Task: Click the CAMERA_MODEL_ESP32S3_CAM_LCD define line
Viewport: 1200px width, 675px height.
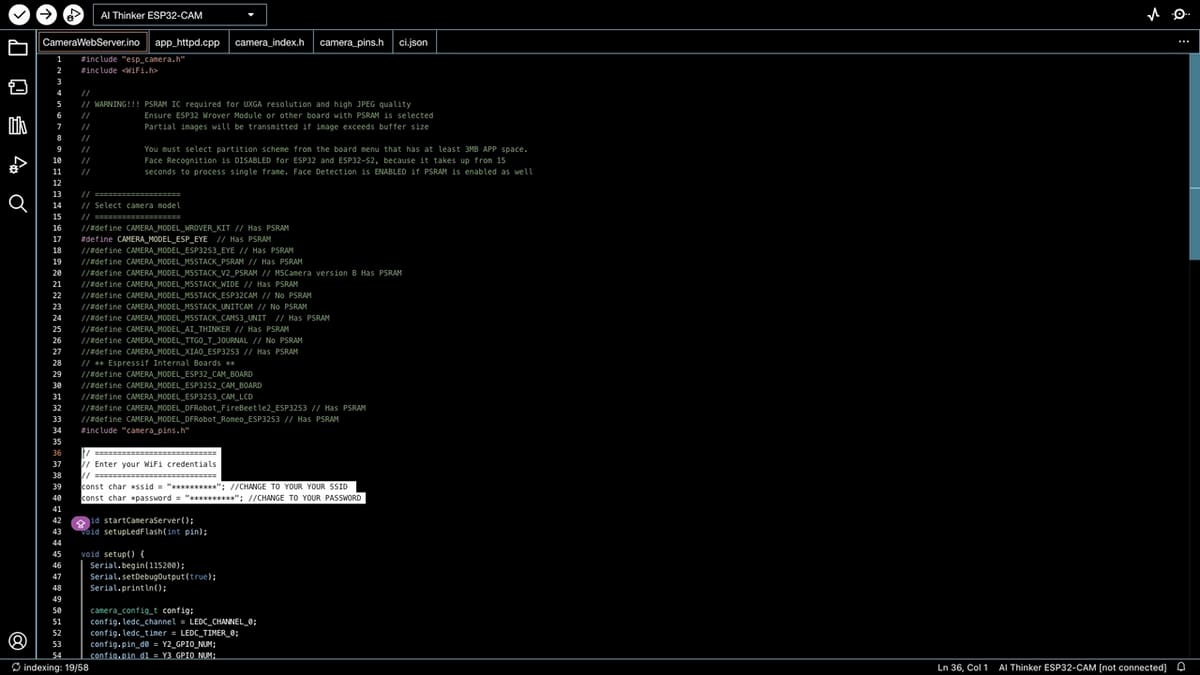Action: pos(166,397)
